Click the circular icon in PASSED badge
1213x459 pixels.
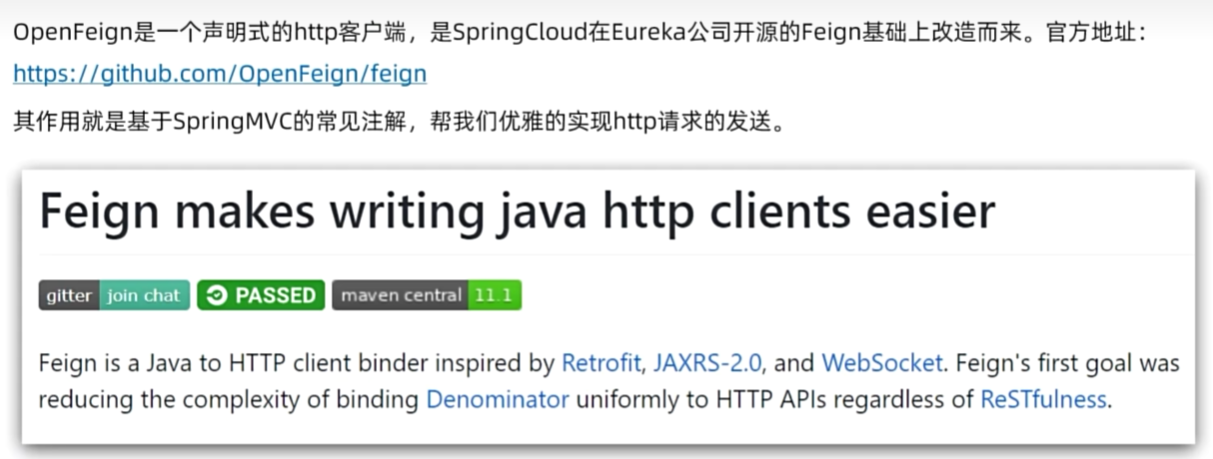coord(217,295)
